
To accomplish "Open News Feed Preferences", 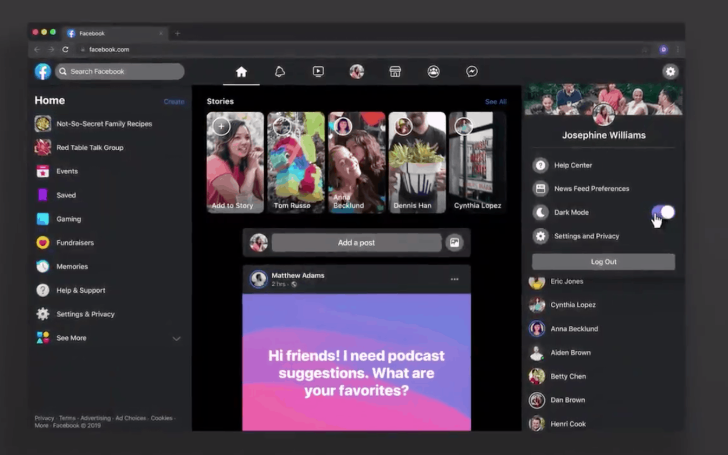I will tap(592, 188).
